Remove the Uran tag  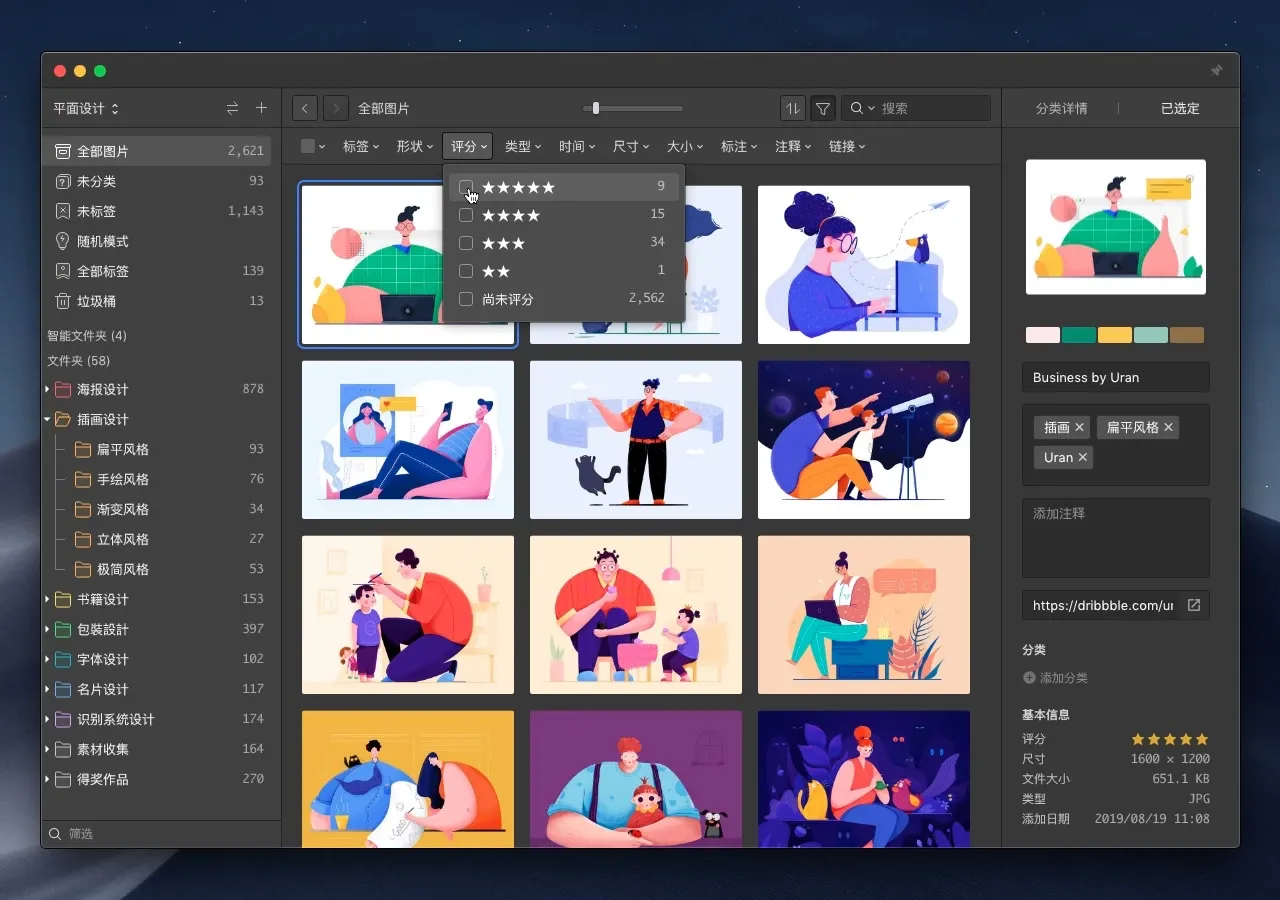tap(1082, 457)
